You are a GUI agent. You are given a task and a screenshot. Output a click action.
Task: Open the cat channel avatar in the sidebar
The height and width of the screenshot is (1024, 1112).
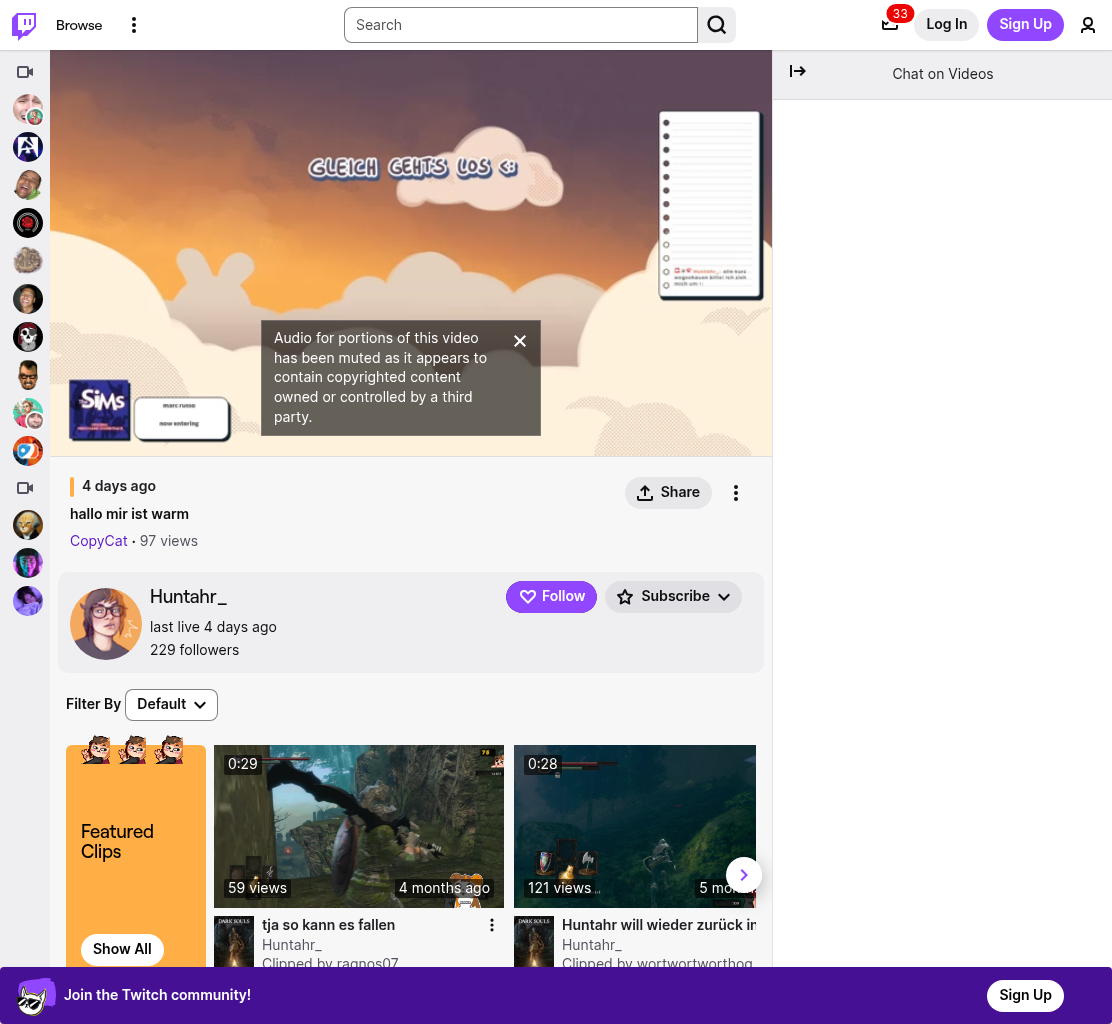point(28,525)
